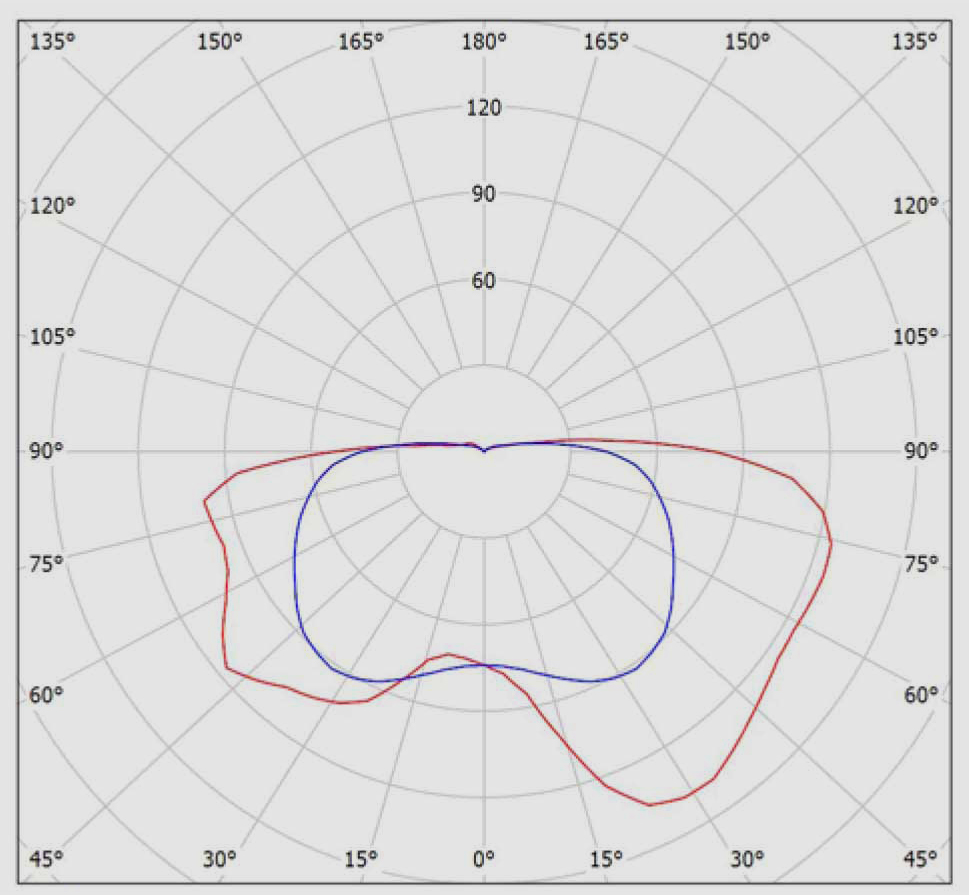Click the right-side 90° axis label
The width and height of the screenshot is (969, 895).
tap(921, 451)
